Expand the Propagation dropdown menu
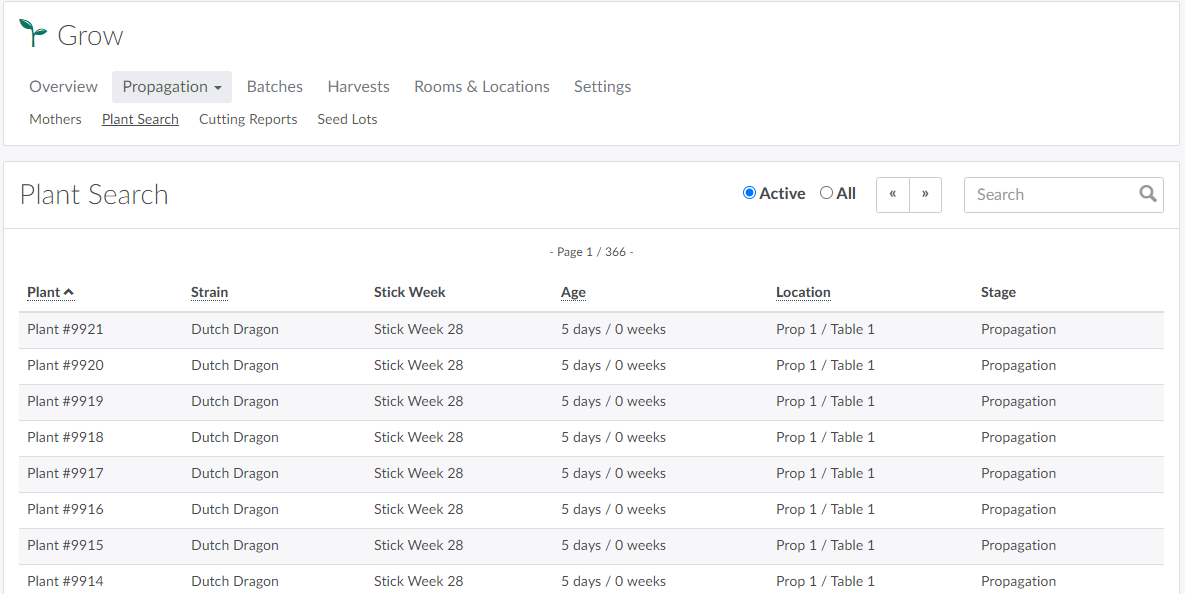Image resolution: width=1185 pixels, height=594 pixels. coord(172,87)
